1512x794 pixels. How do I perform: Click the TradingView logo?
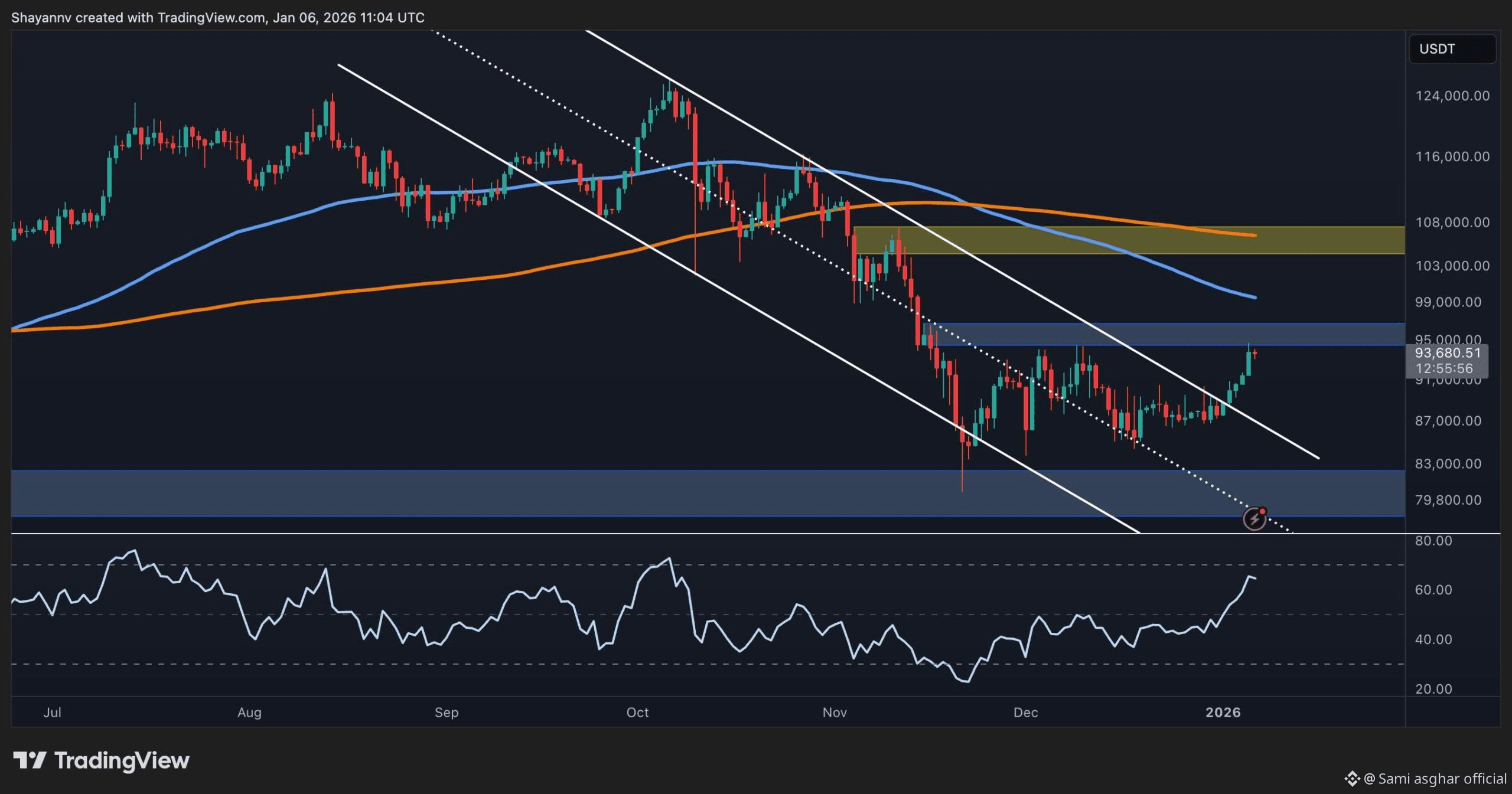pos(101,760)
